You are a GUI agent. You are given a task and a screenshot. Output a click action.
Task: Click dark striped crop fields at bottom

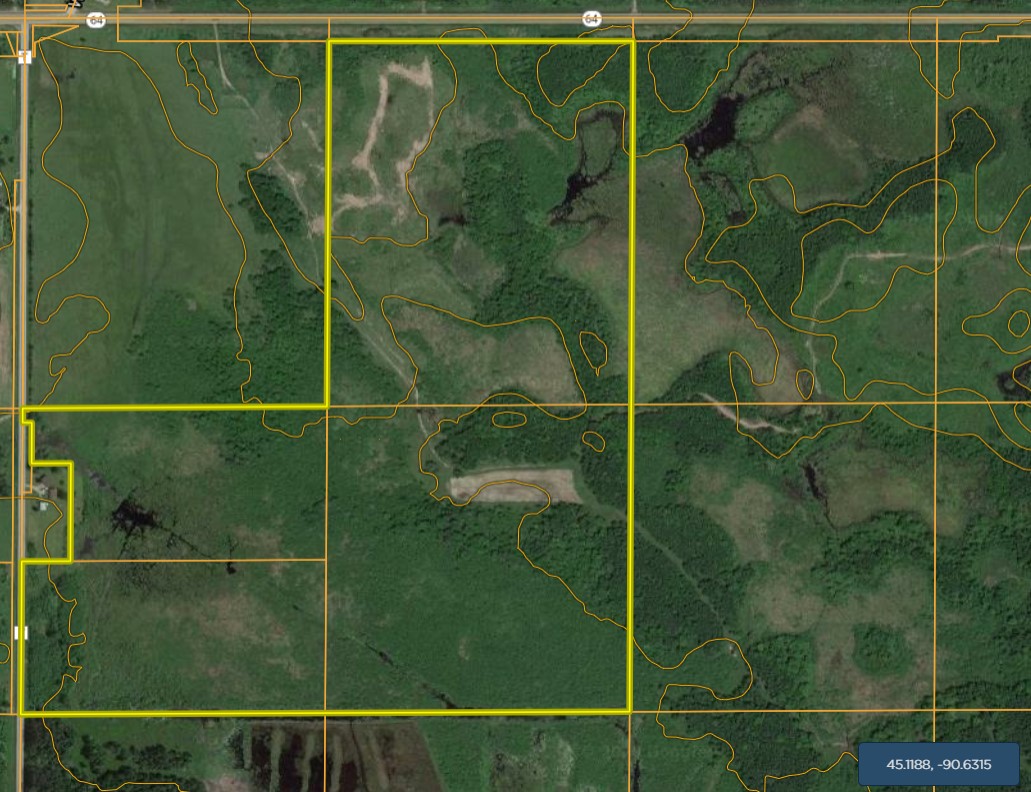point(300,755)
